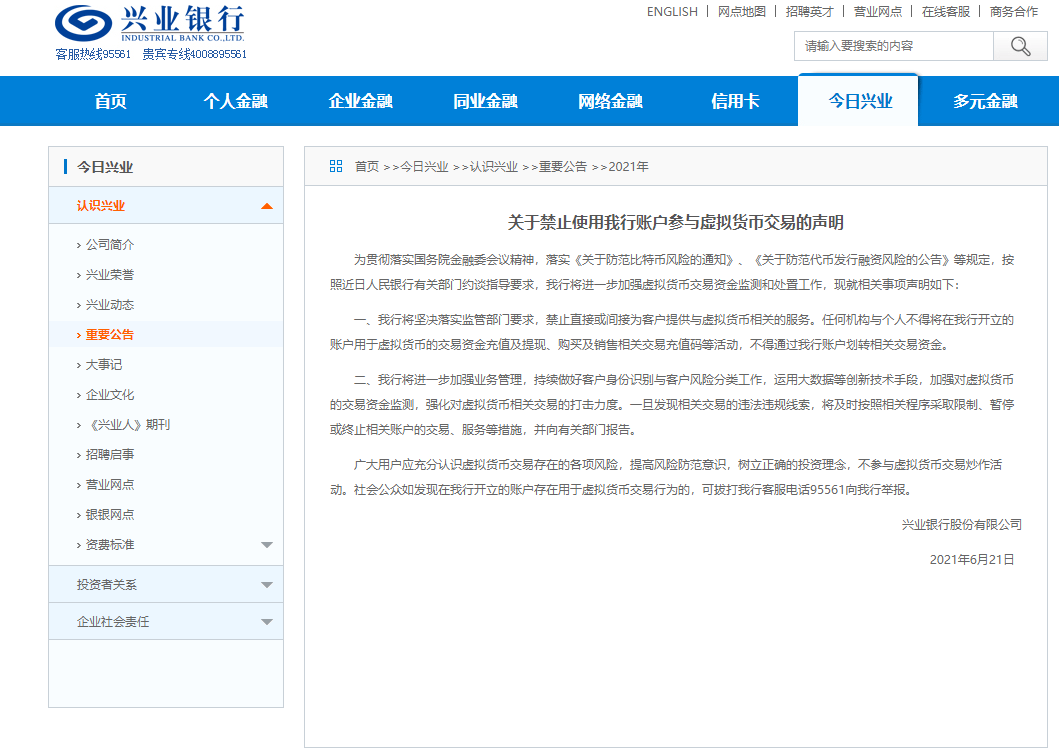The height and width of the screenshot is (752, 1059).
Task: Open 《兴业人》期刊 in sidebar
Action: click(128, 424)
